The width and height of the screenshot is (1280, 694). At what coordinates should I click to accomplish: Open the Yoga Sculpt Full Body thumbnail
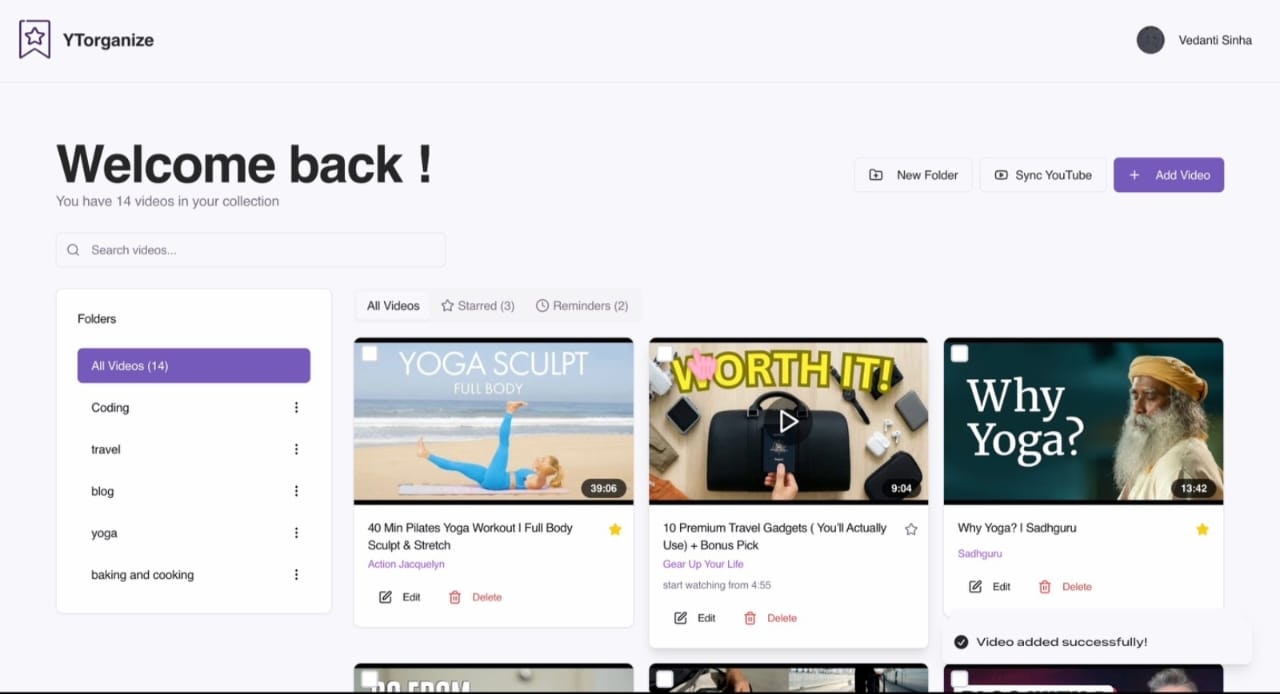click(x=494, y=421)
